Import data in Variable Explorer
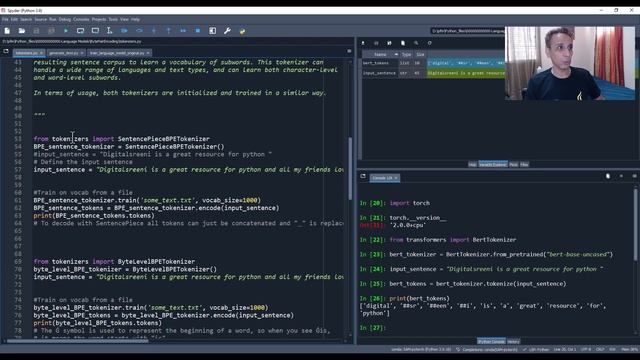640x360 pixels. pos(363,43)
